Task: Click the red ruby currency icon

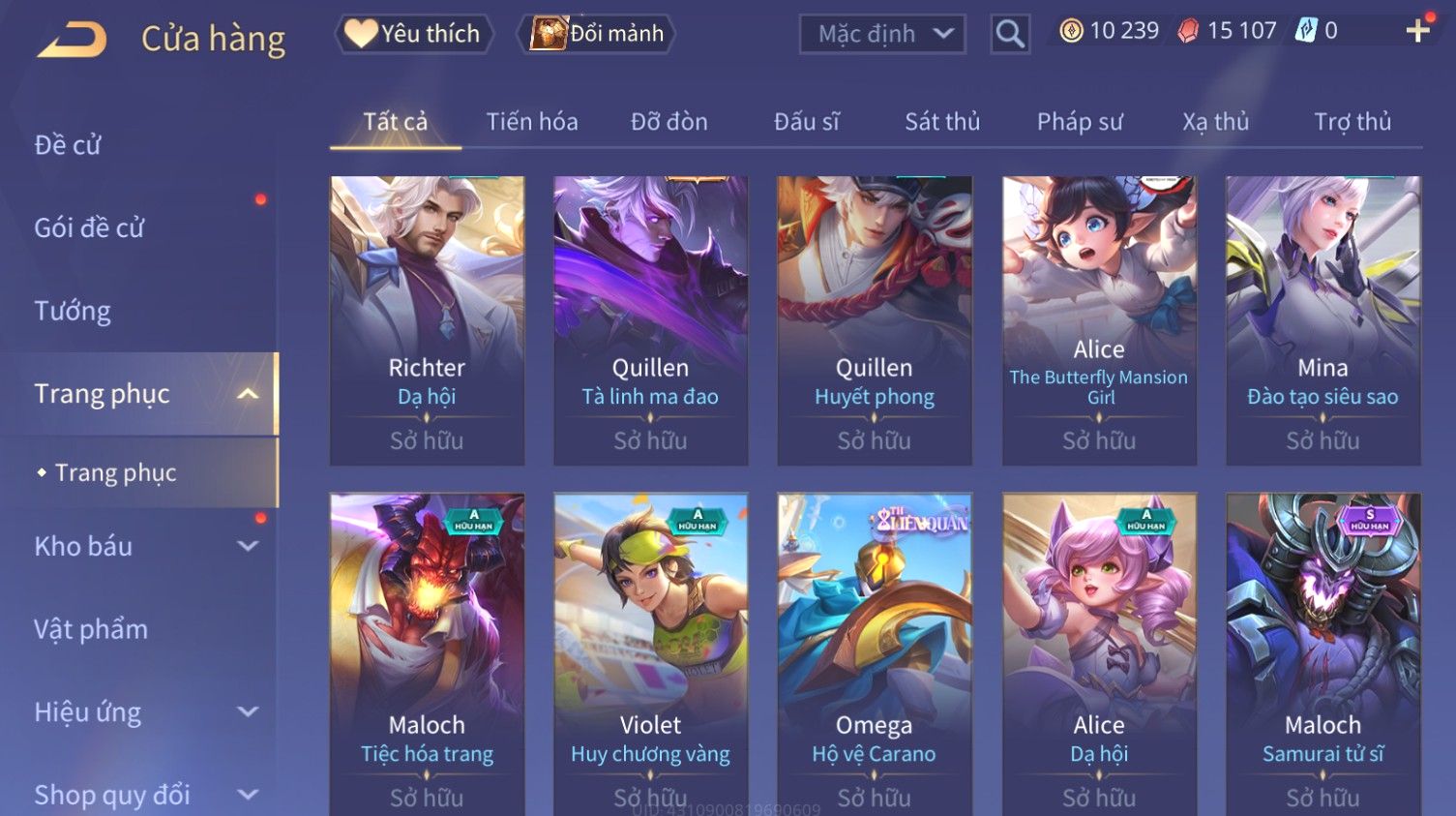Action: (1188, 31)
